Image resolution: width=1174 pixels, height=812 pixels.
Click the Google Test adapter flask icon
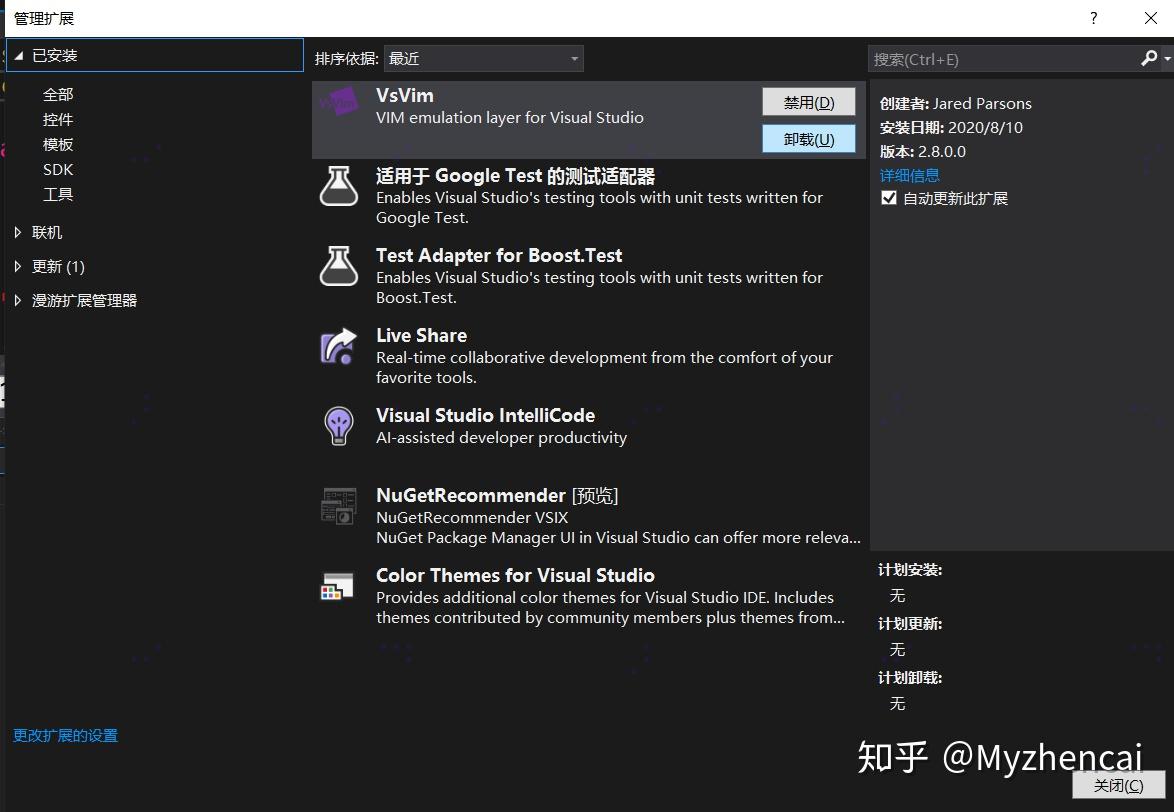[x=339, y=185]
